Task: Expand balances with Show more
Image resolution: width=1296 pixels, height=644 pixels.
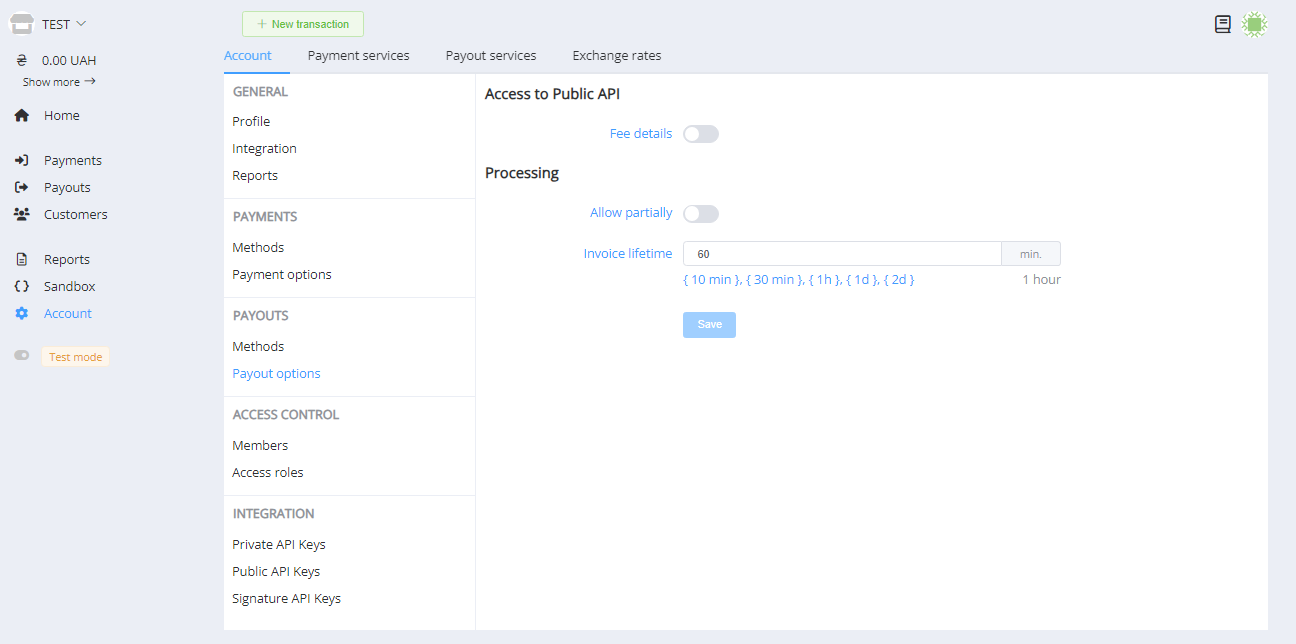Action: point(59,82)
